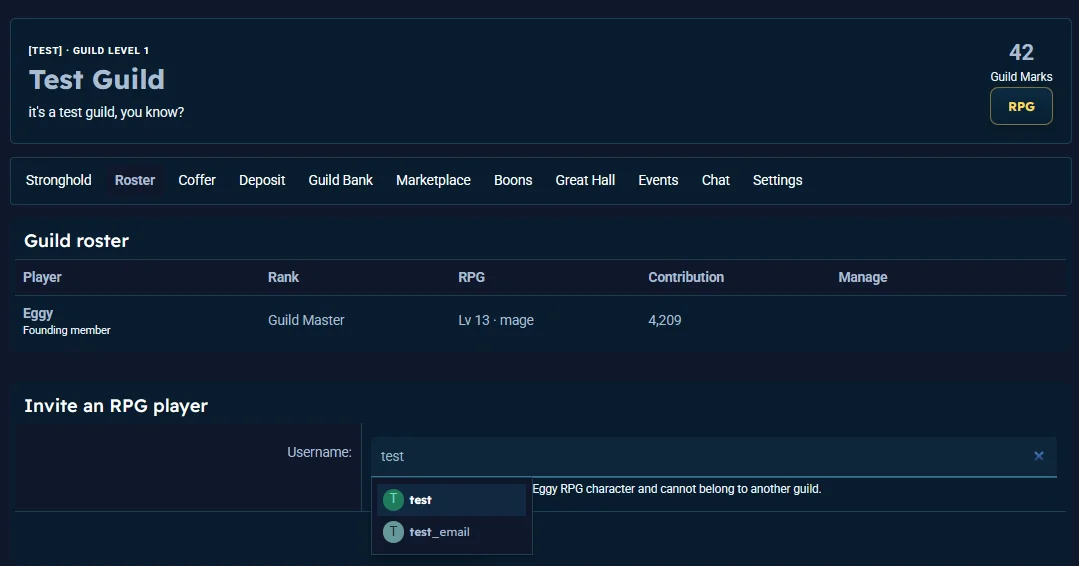1079x566 pixels.
Task: Select the player name Eggy
Action: pos(38,314)
